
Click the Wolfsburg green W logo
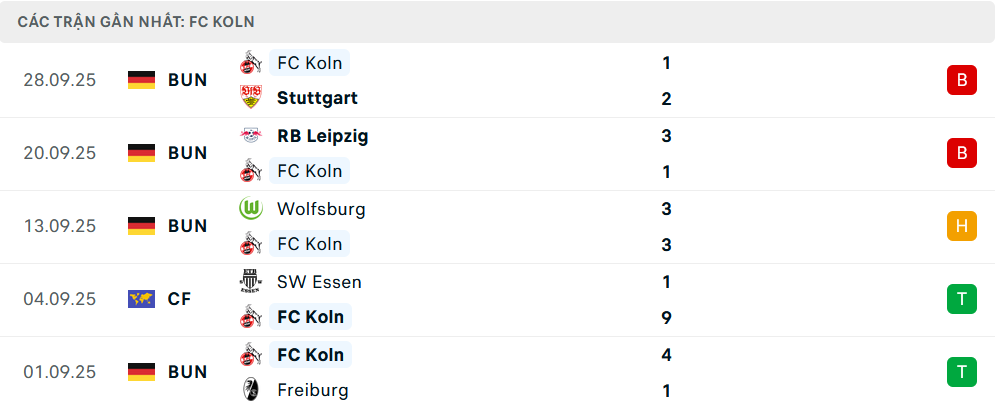pyautogui.click(x=250, y=209)
